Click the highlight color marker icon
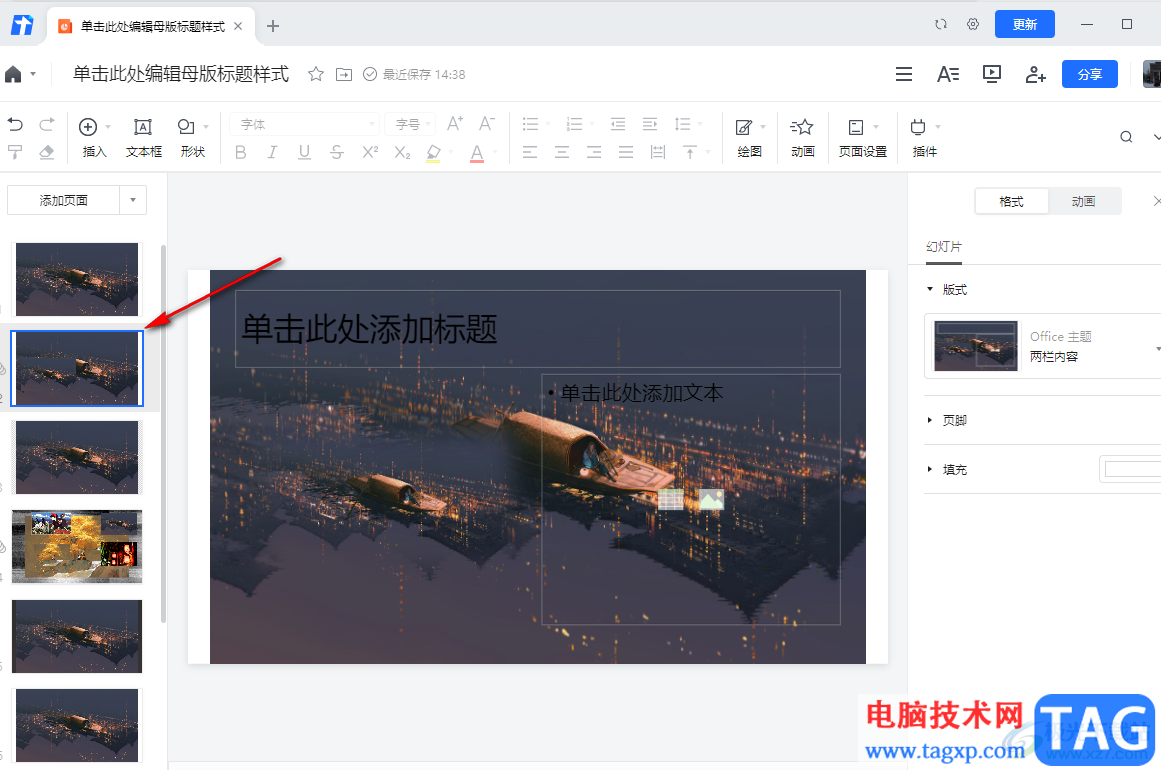This screenshot has height=770, width=1161. (434, 153)
